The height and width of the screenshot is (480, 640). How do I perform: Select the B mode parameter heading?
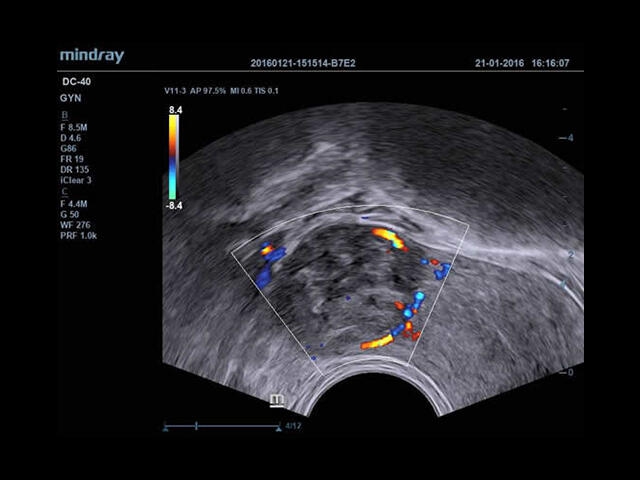65,116
